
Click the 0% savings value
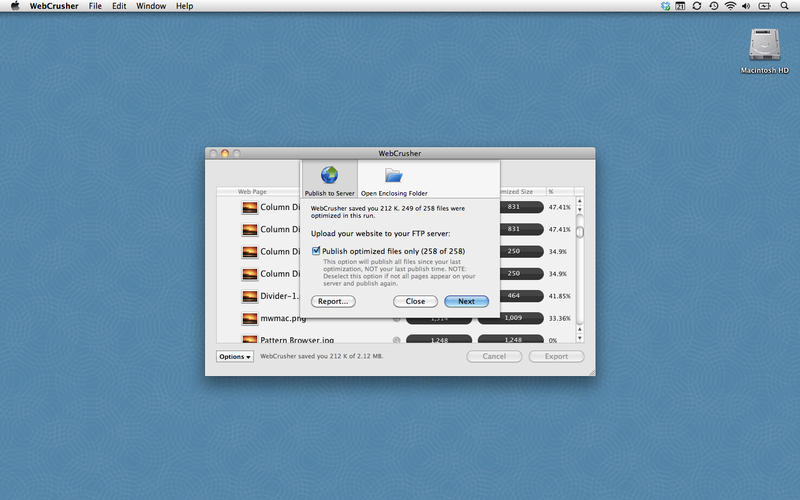tap(553, 340)
